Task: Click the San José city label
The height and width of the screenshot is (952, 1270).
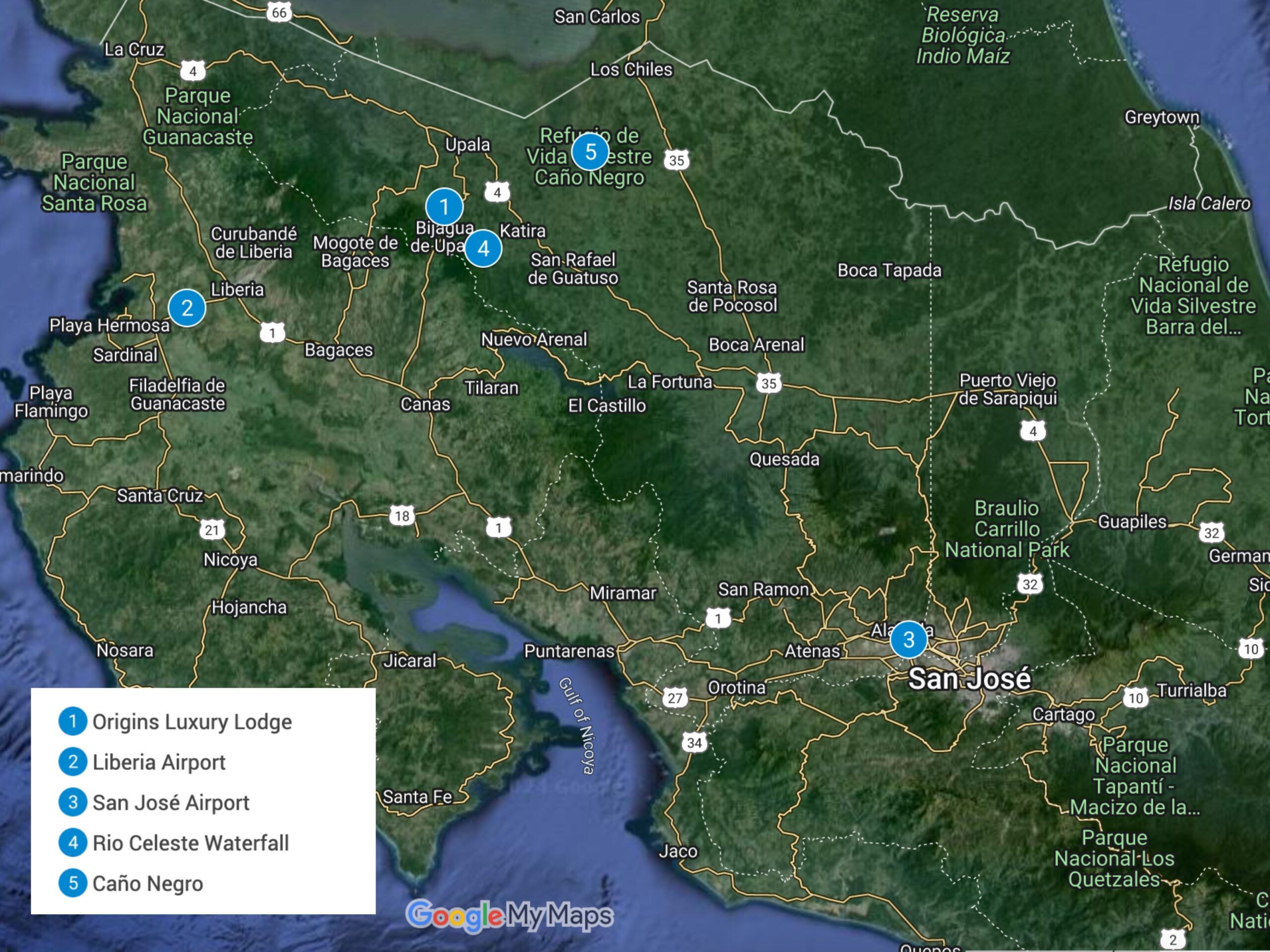Action: pyautogui.click(x=969, y=679)
